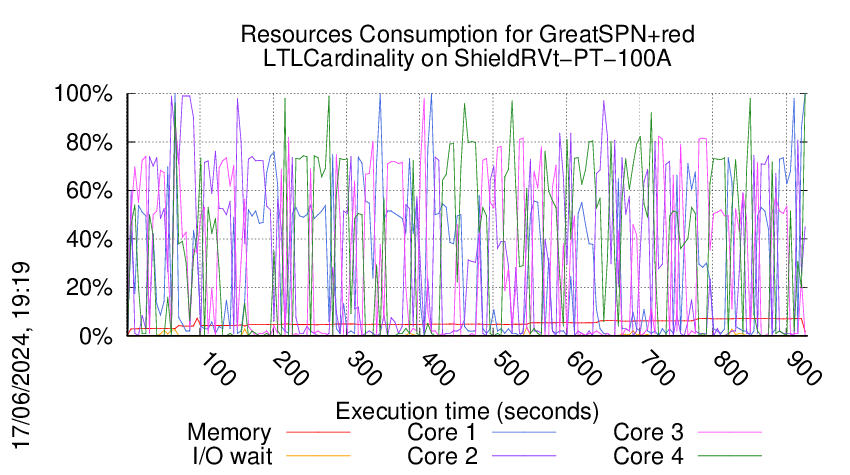Click the green Core 4 legend line sample
This screenshot has height=475, width=850.
730,456
